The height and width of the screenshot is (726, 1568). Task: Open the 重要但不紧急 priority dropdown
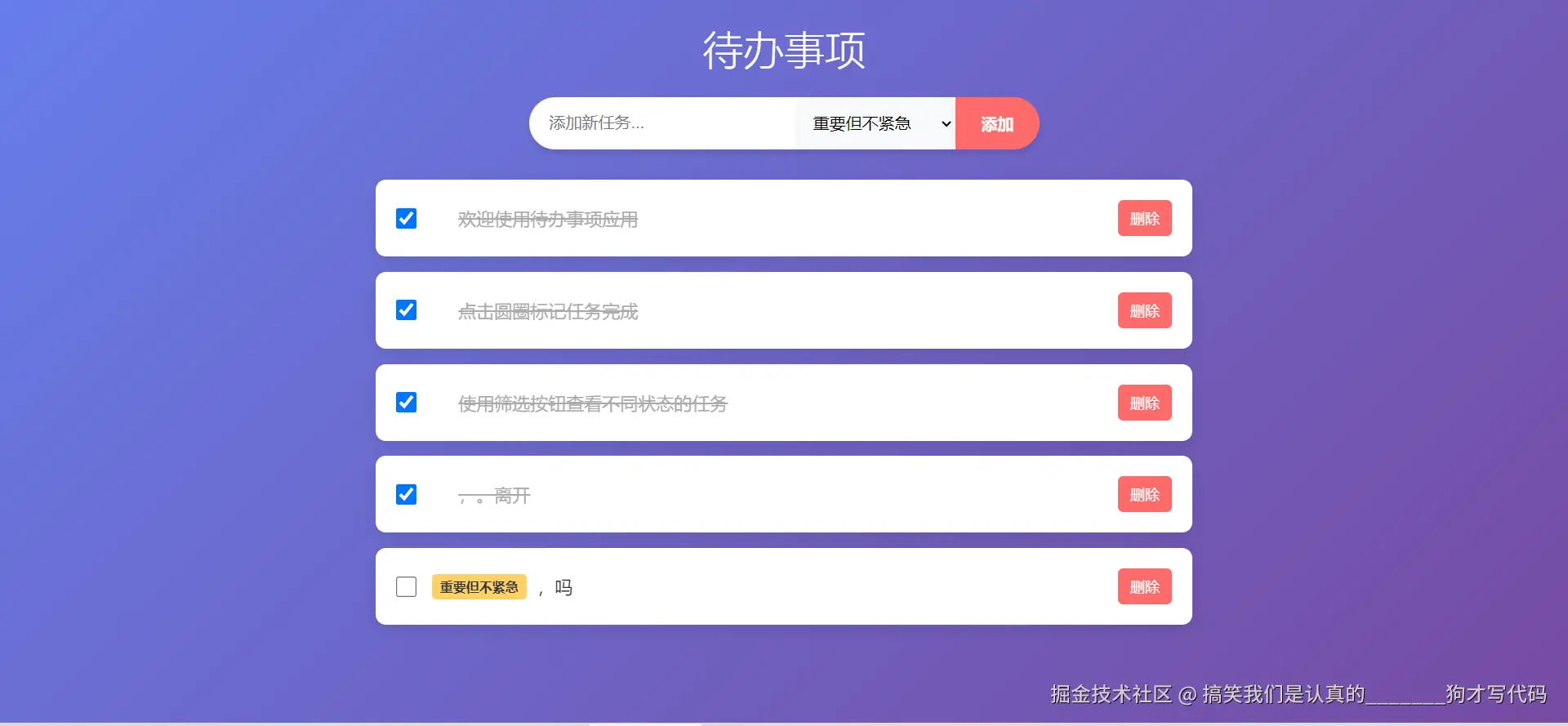(875, 123)
